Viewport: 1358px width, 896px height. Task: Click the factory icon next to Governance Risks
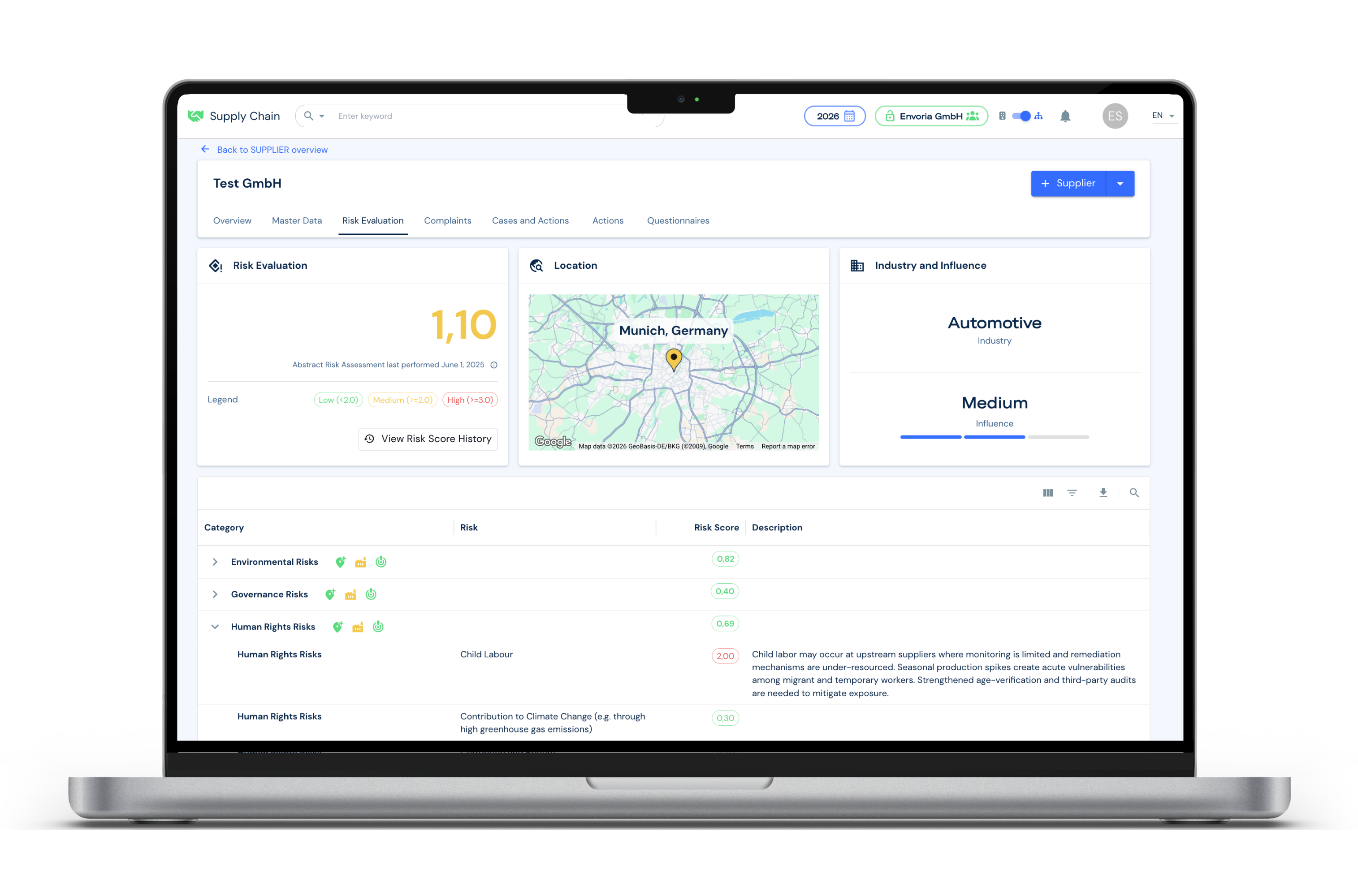(350, 594)
